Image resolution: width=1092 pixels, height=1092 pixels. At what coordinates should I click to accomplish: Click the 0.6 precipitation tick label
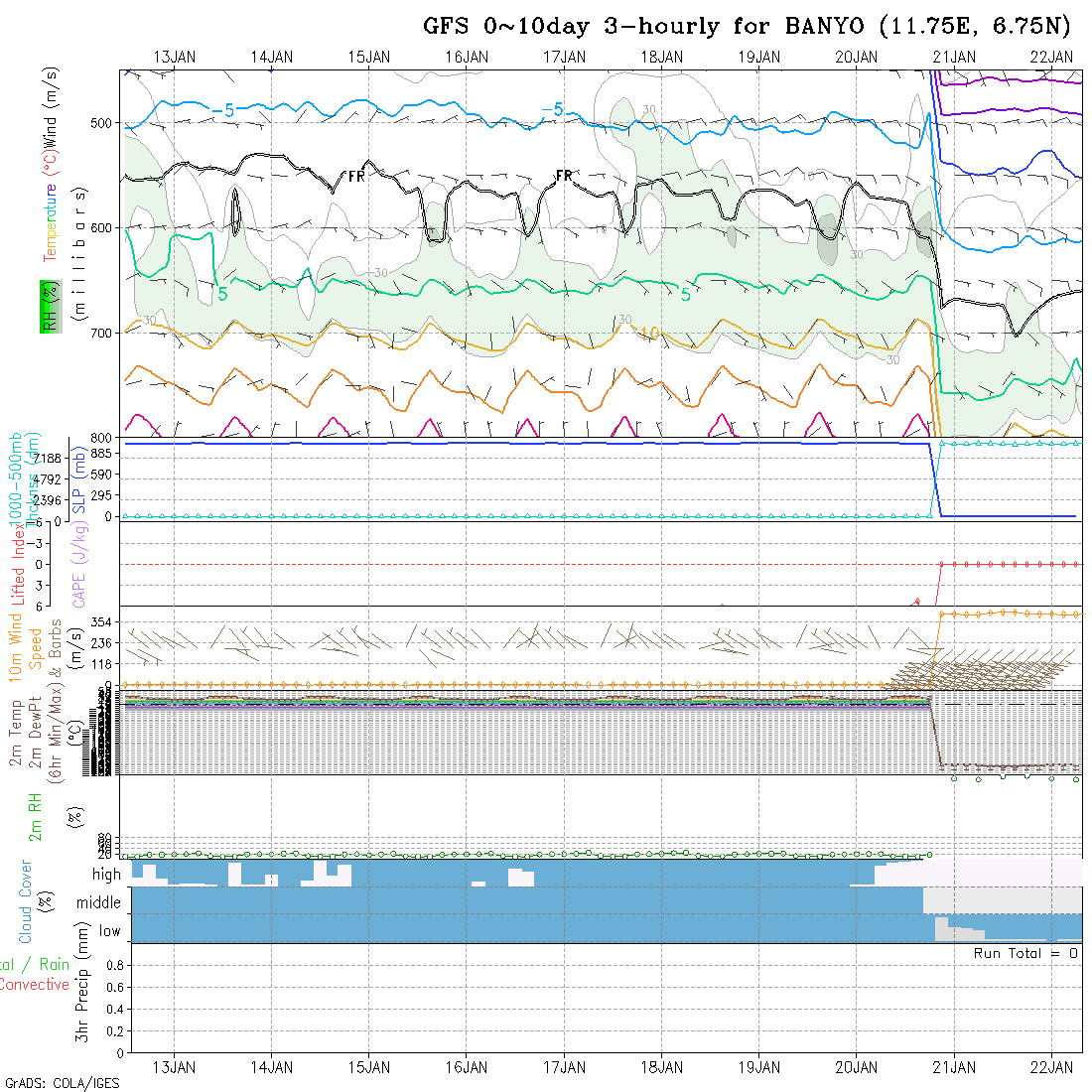tap(115, 988)
